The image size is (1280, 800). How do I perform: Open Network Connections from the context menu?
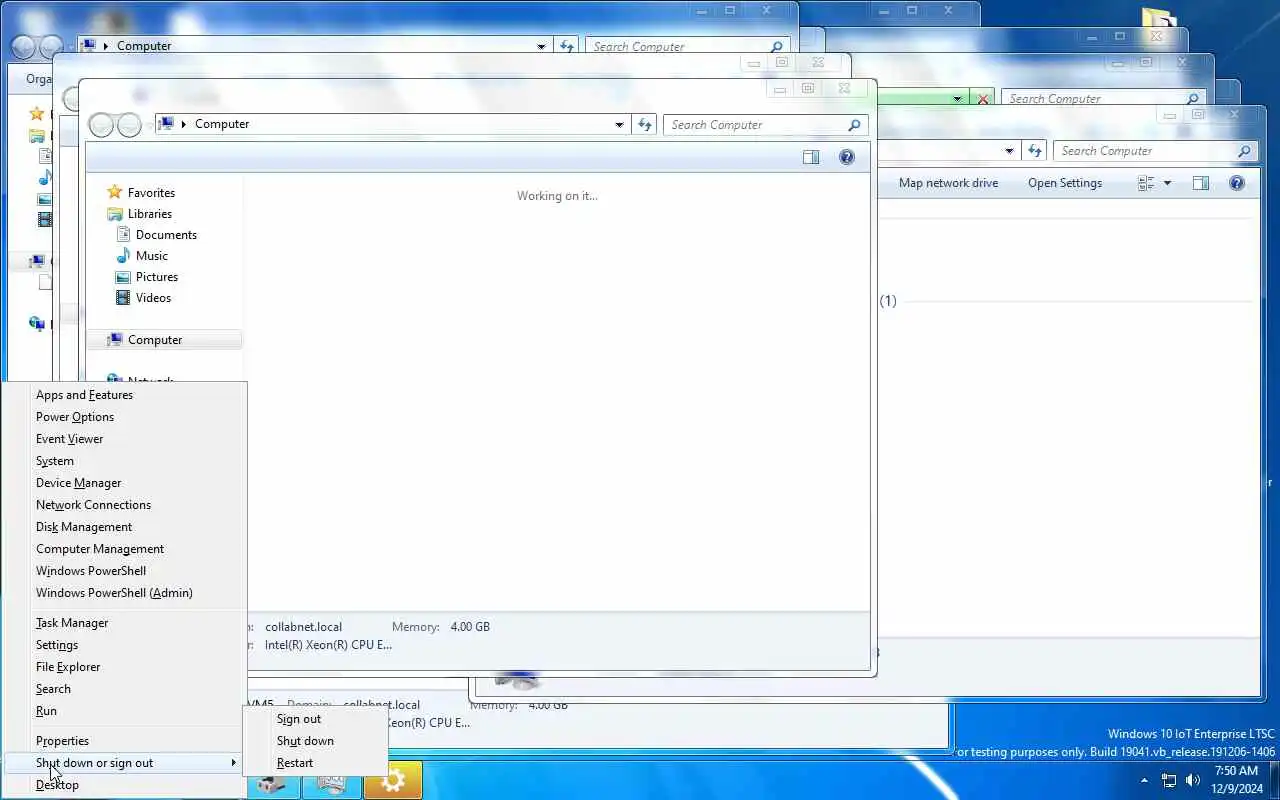click(x=125, y=505)
